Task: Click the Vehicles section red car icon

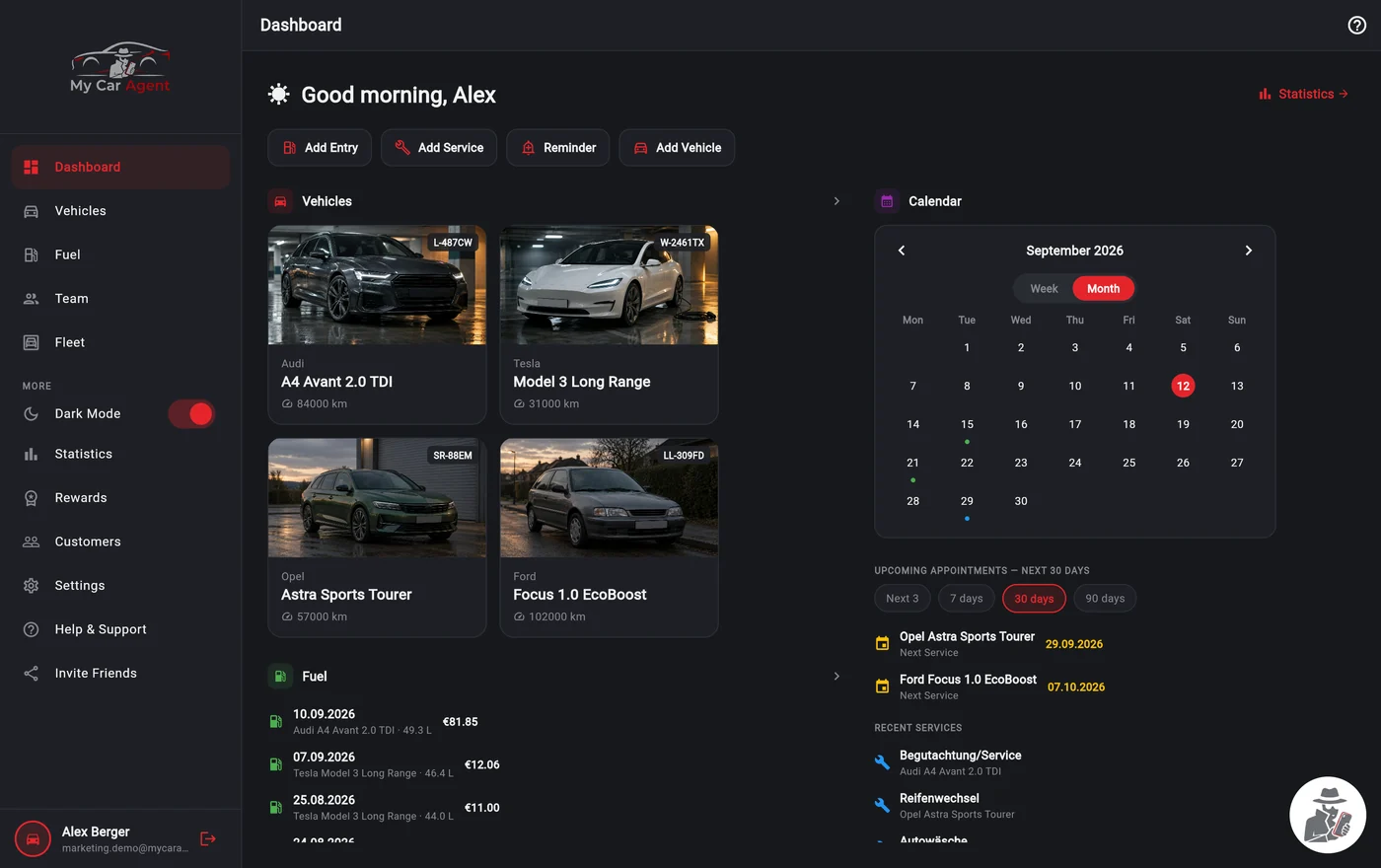Action: click(280, 201)
